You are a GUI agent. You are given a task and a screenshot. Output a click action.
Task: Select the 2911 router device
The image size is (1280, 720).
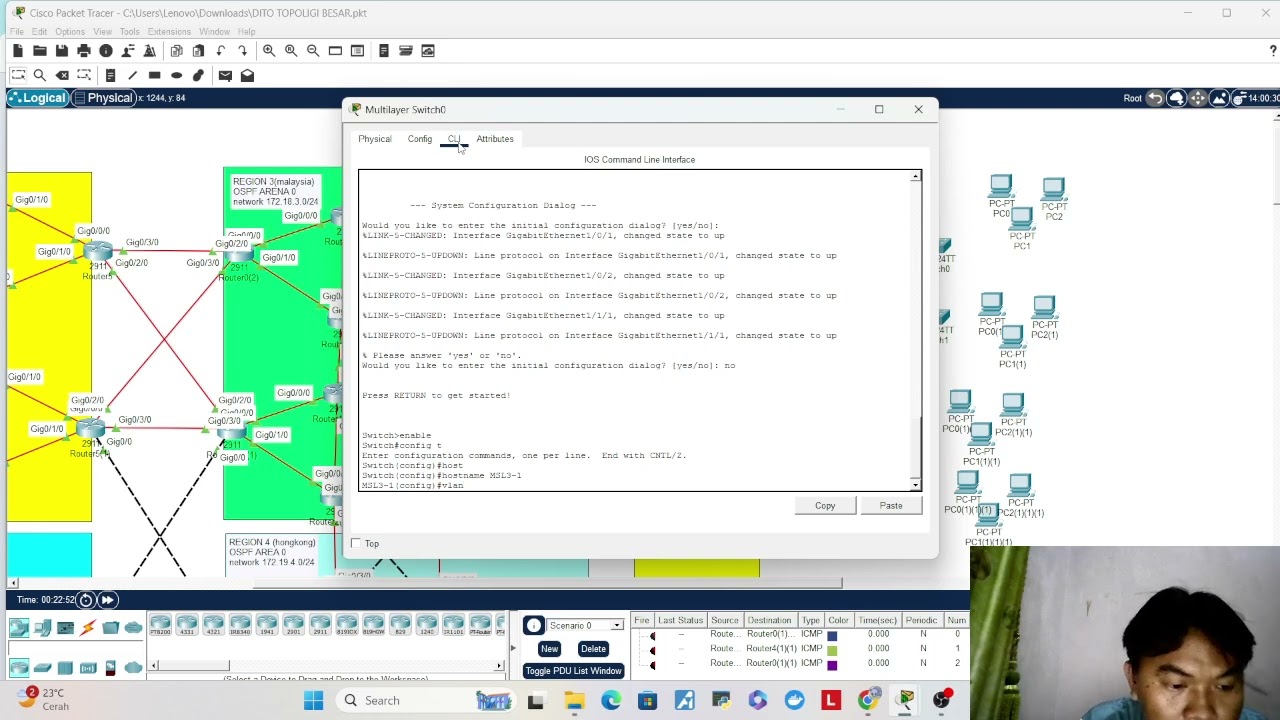click(x=320, y=626)
